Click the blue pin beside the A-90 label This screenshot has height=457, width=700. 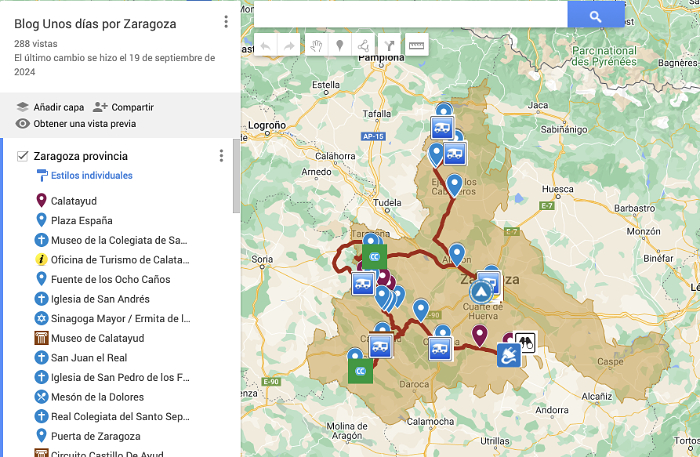pyautogui.click(x=421, y=310)
